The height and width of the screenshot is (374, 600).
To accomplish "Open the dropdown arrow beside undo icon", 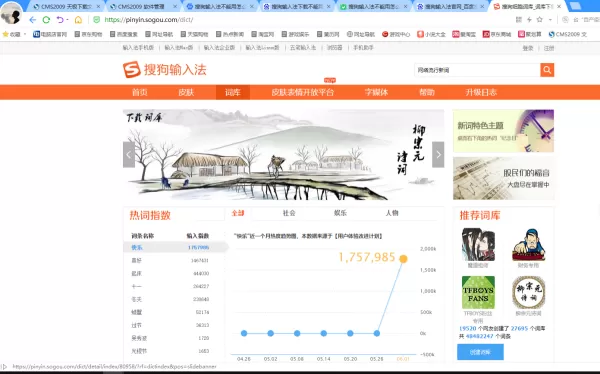I will tap(67, 20).
